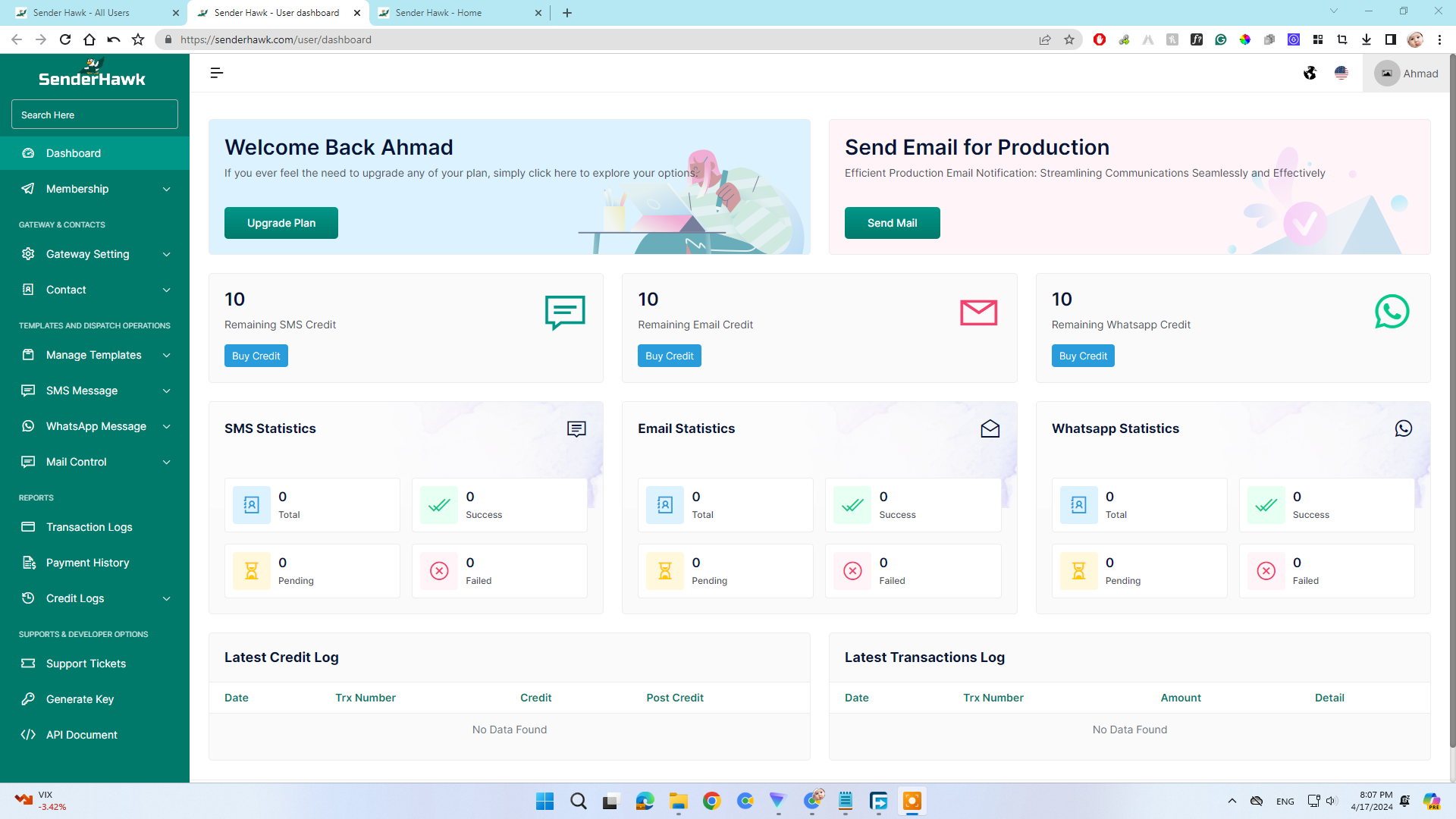Click the WhatsApp icon on Remaining Whatsapp Credit
The image size is (1456, 819).
click(x=1392, y=312)
